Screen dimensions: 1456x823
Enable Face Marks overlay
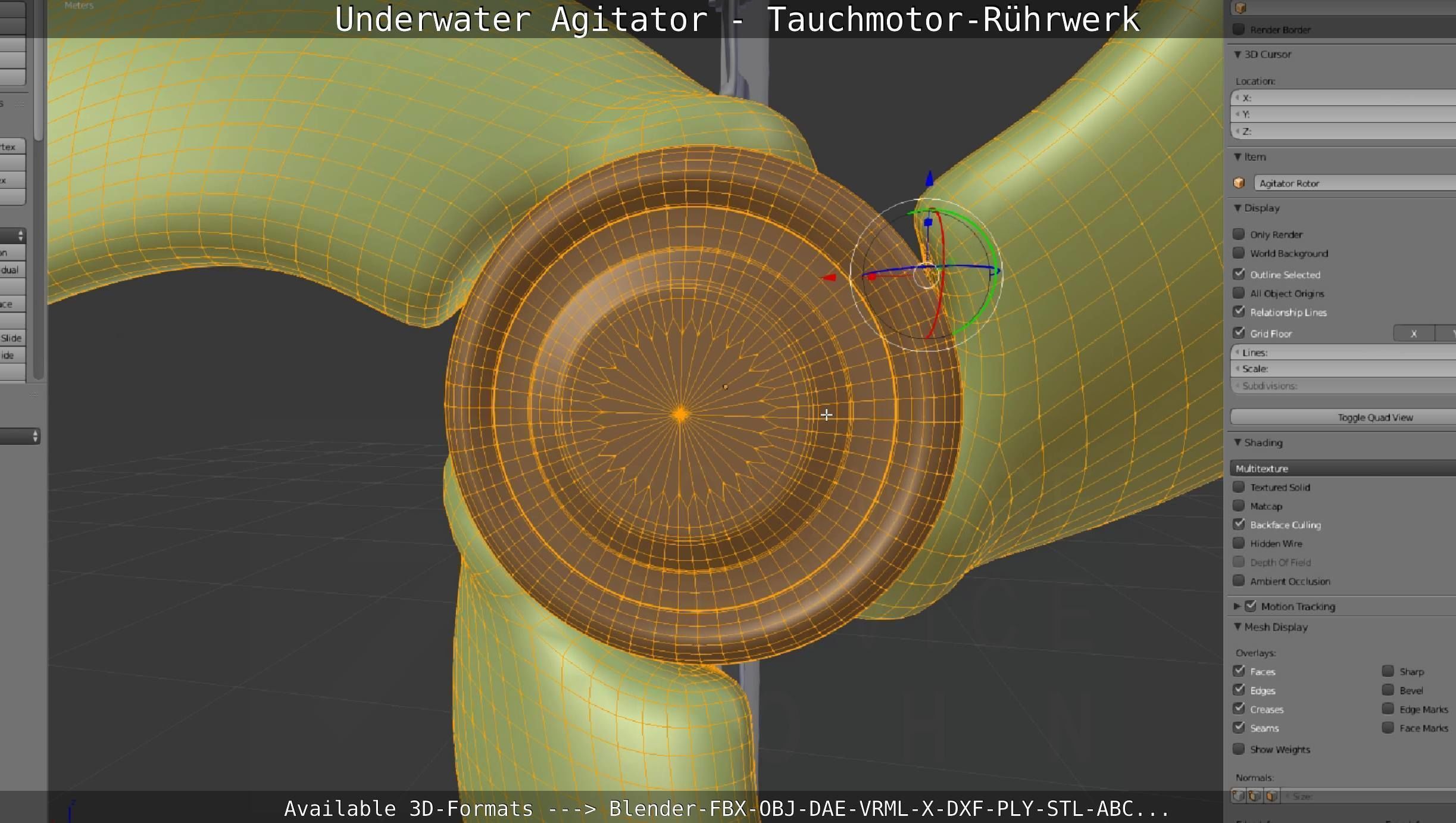(1388, 728)
